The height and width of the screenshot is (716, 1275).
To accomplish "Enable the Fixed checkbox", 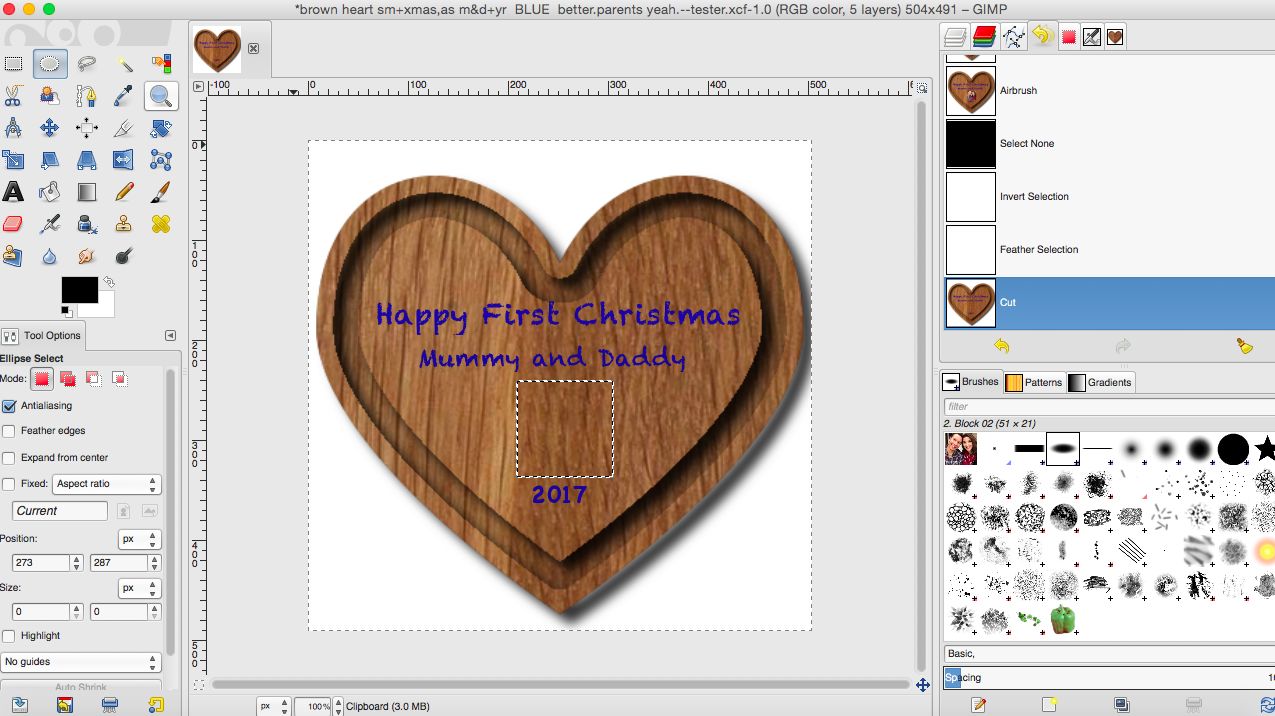I will coord(10,484).
